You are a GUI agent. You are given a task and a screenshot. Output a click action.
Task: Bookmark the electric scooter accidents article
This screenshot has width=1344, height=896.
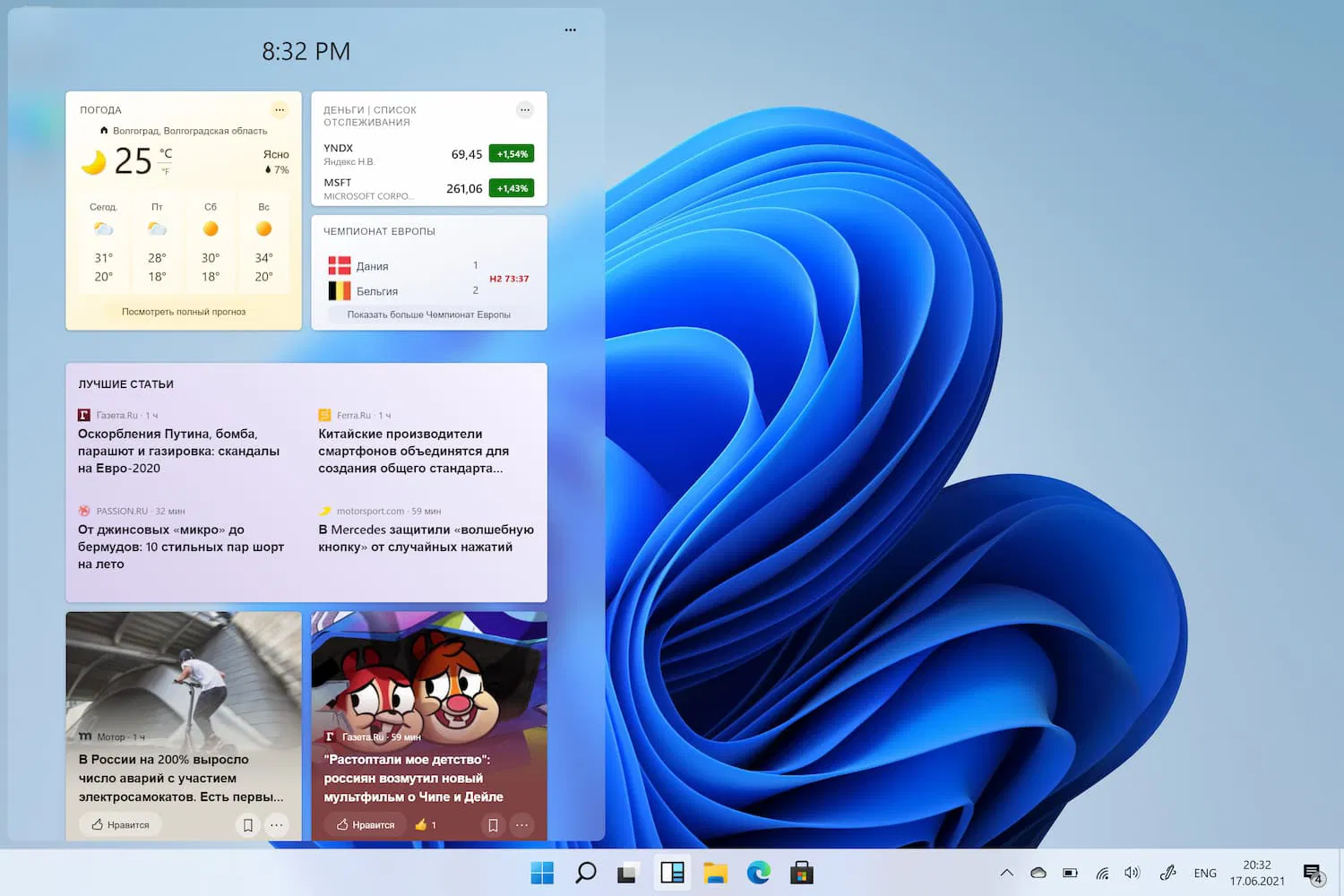coord(248,825)
